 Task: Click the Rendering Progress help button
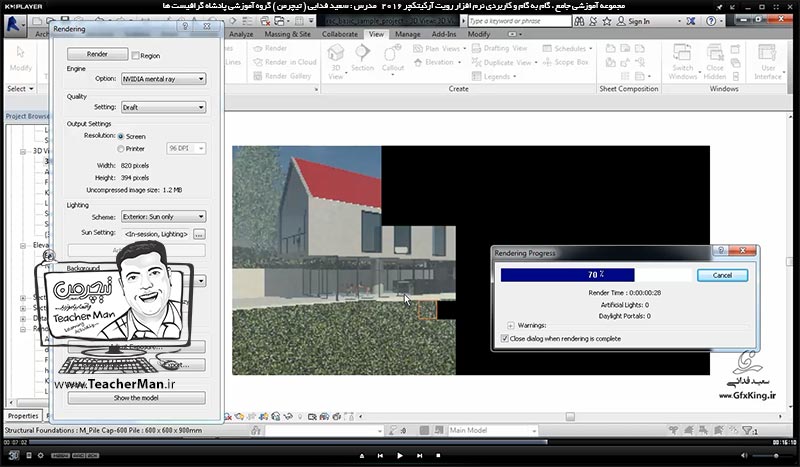(721, 250)
